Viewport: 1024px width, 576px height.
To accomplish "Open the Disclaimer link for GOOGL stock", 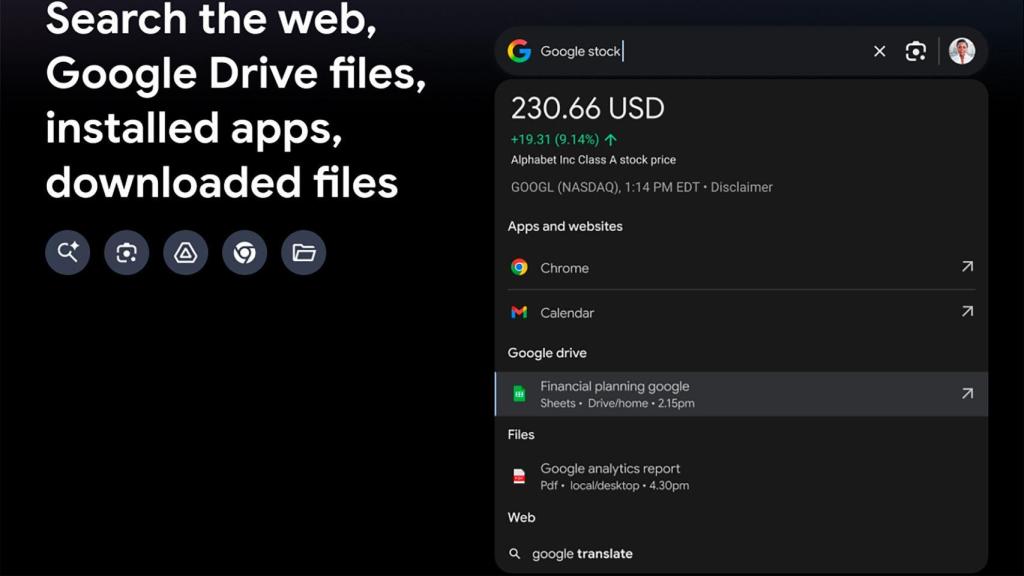I will 741,187.
